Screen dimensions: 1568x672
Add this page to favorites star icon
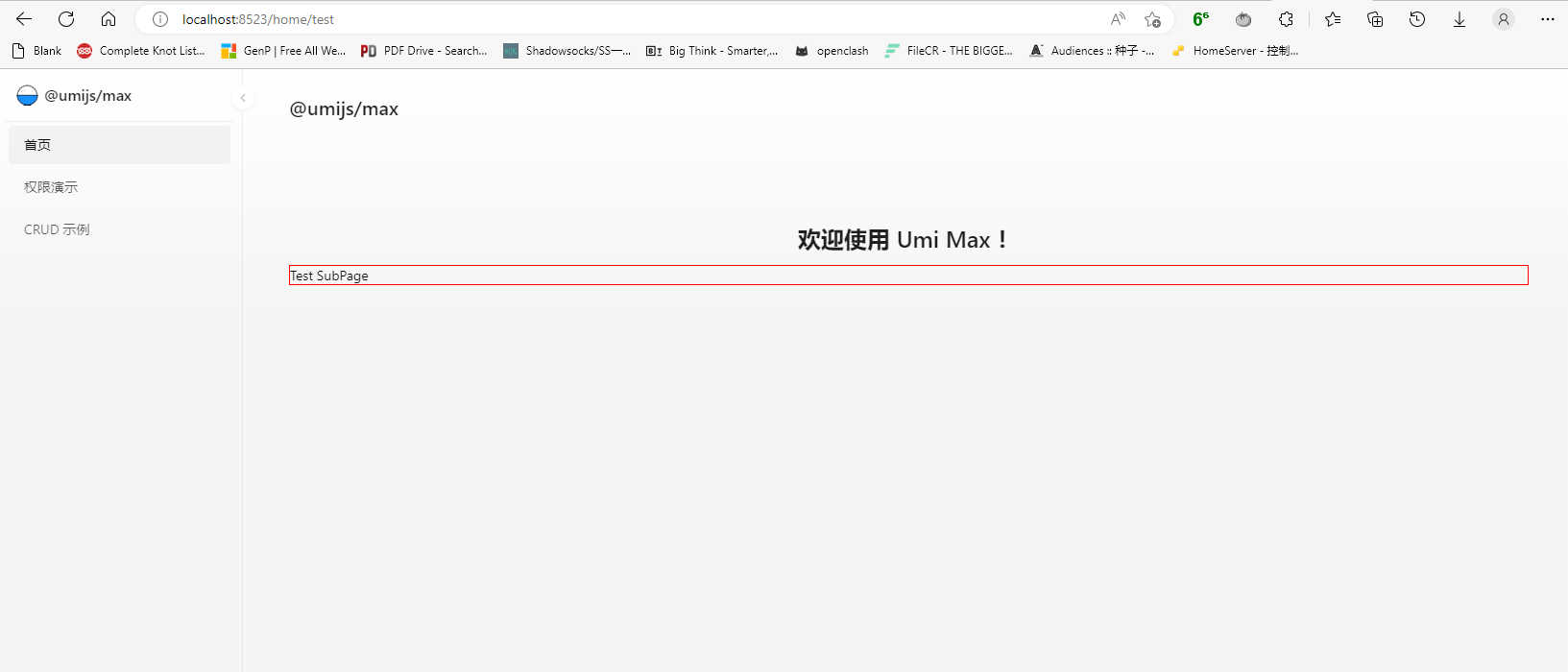pos(1152,19)
